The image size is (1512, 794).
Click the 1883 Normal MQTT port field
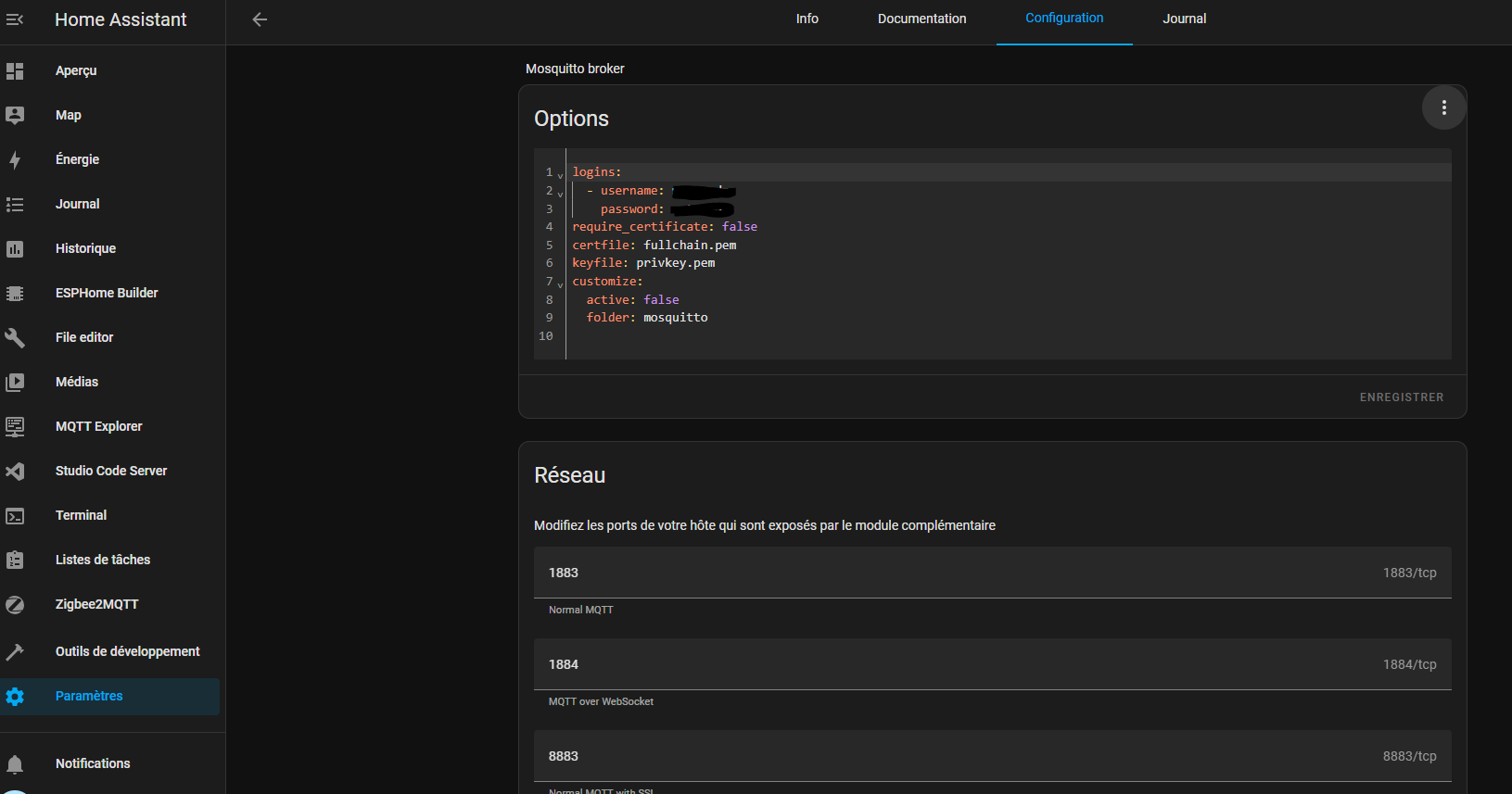click(993, 573)
